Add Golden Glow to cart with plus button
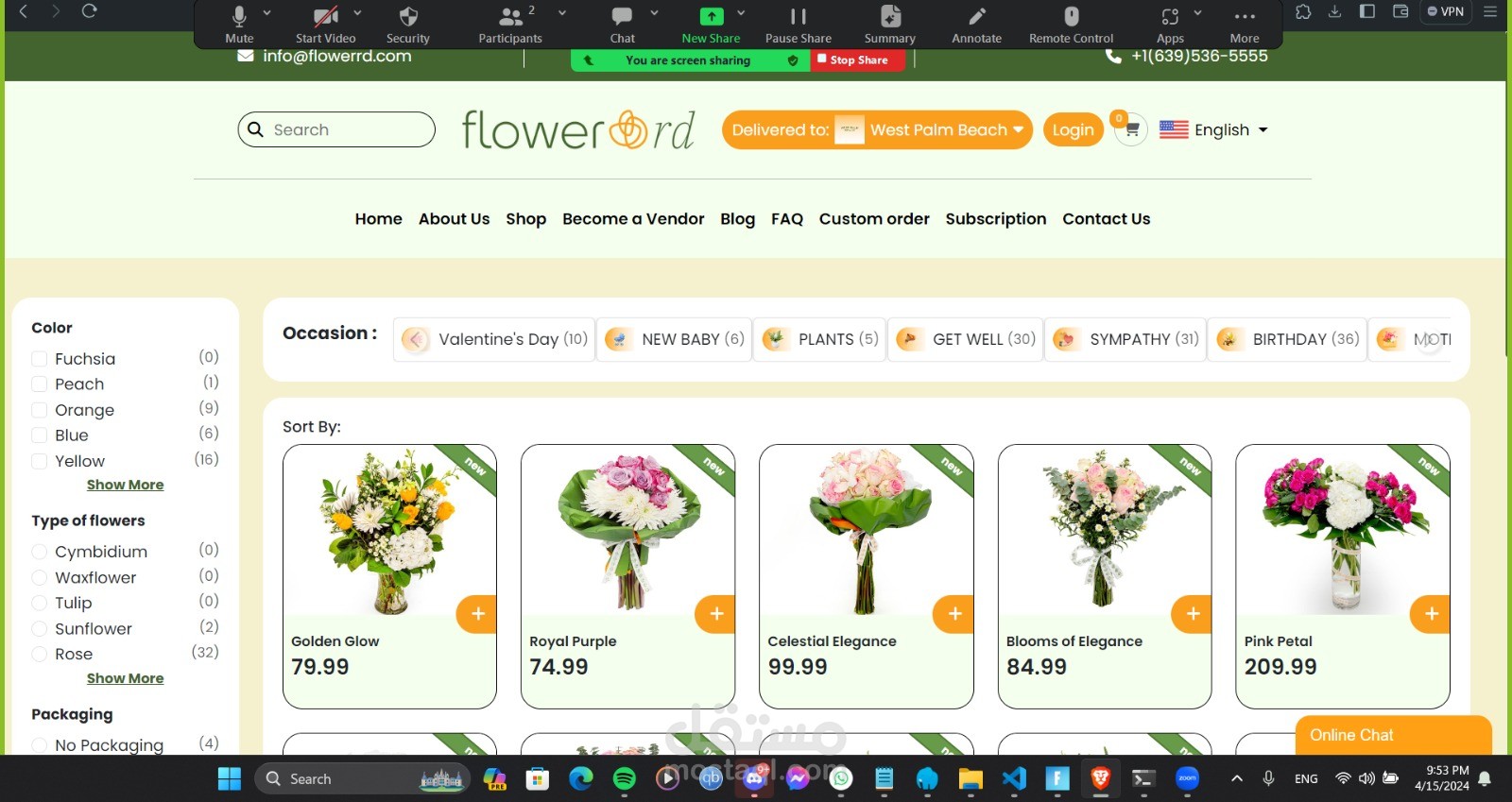This screenshot has height=802, width=1512. tap(476, 614)
